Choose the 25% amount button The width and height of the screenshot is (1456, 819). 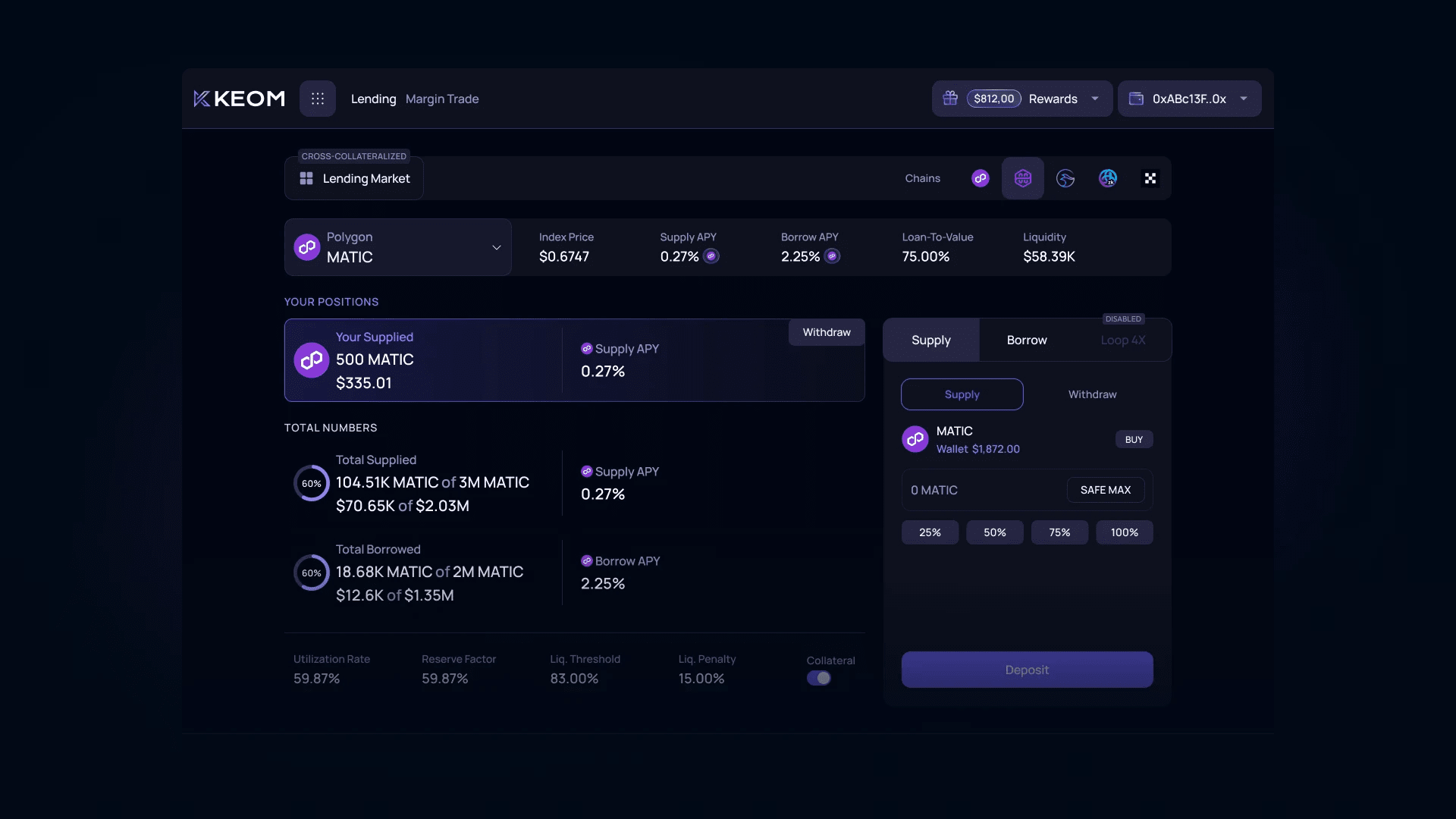[x=930, y=532]
